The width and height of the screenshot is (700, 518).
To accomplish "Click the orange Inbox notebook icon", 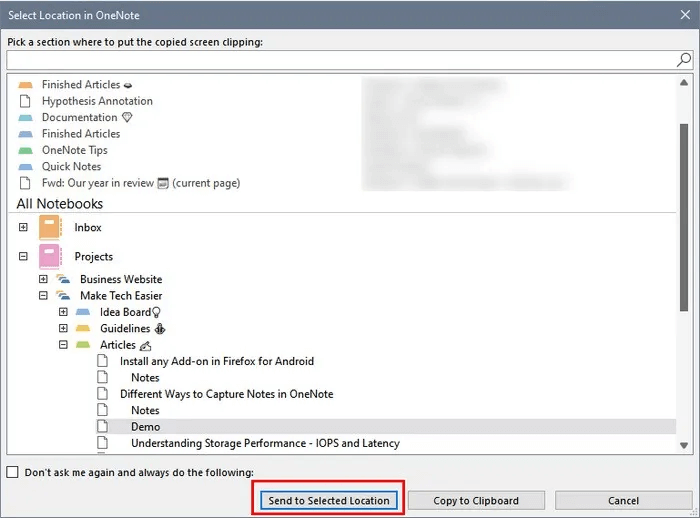I will 50,227.
